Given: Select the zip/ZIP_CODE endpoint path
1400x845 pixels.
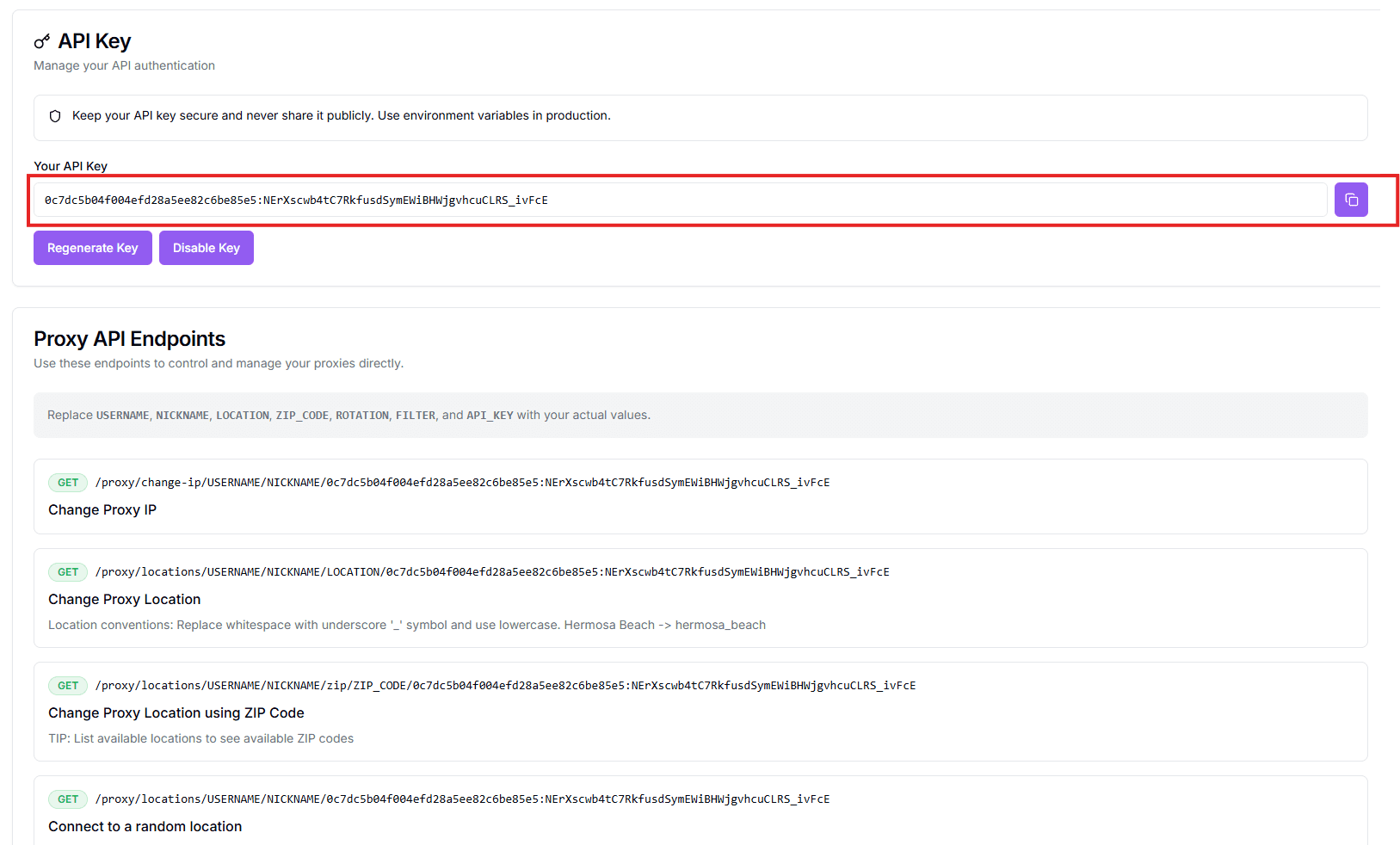Looking at the screenshot, I should click(x=505, y=686).
